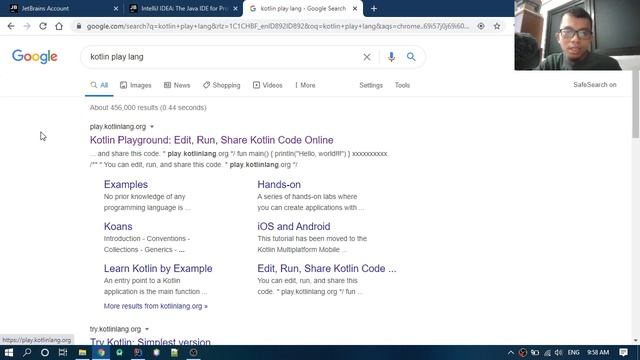640x360 pixels.
Task: Click the results count text
Action: [x=148, y=108]
